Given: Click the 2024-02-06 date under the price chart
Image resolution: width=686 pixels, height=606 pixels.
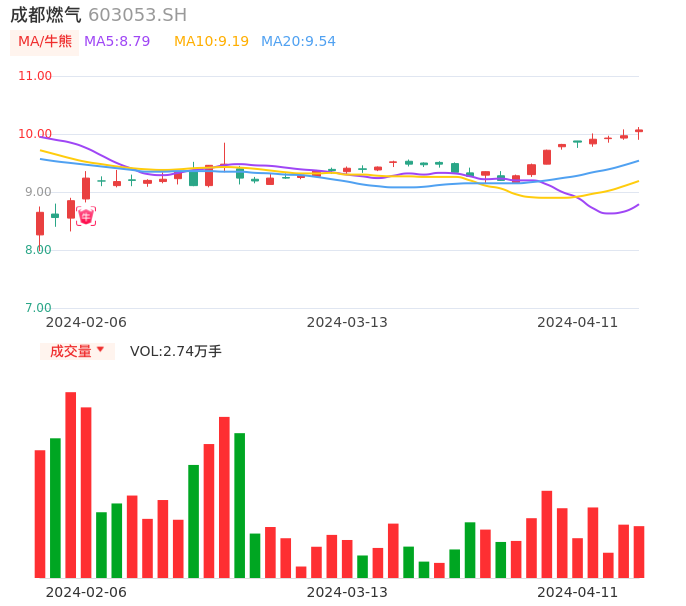Looking at the screenshot, I should click(86, 322).
